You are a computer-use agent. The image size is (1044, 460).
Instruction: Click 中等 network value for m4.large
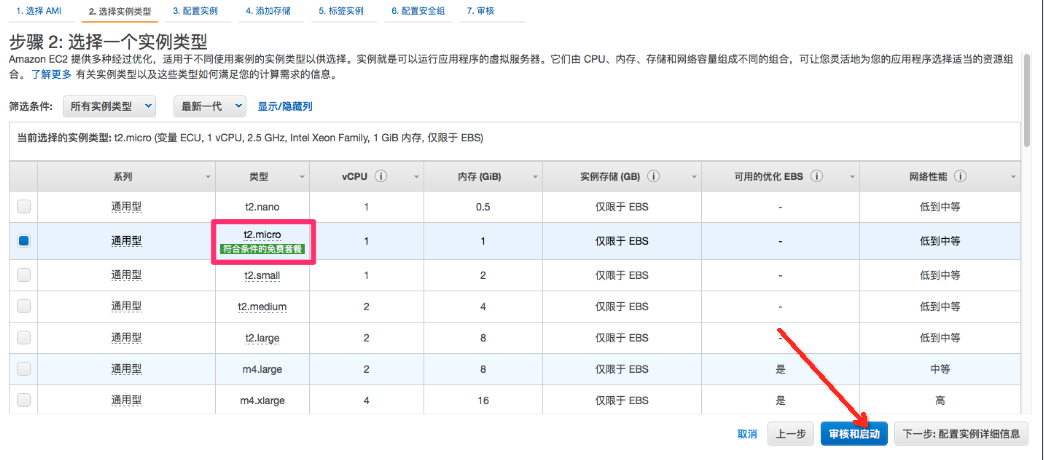coord(940,369)
